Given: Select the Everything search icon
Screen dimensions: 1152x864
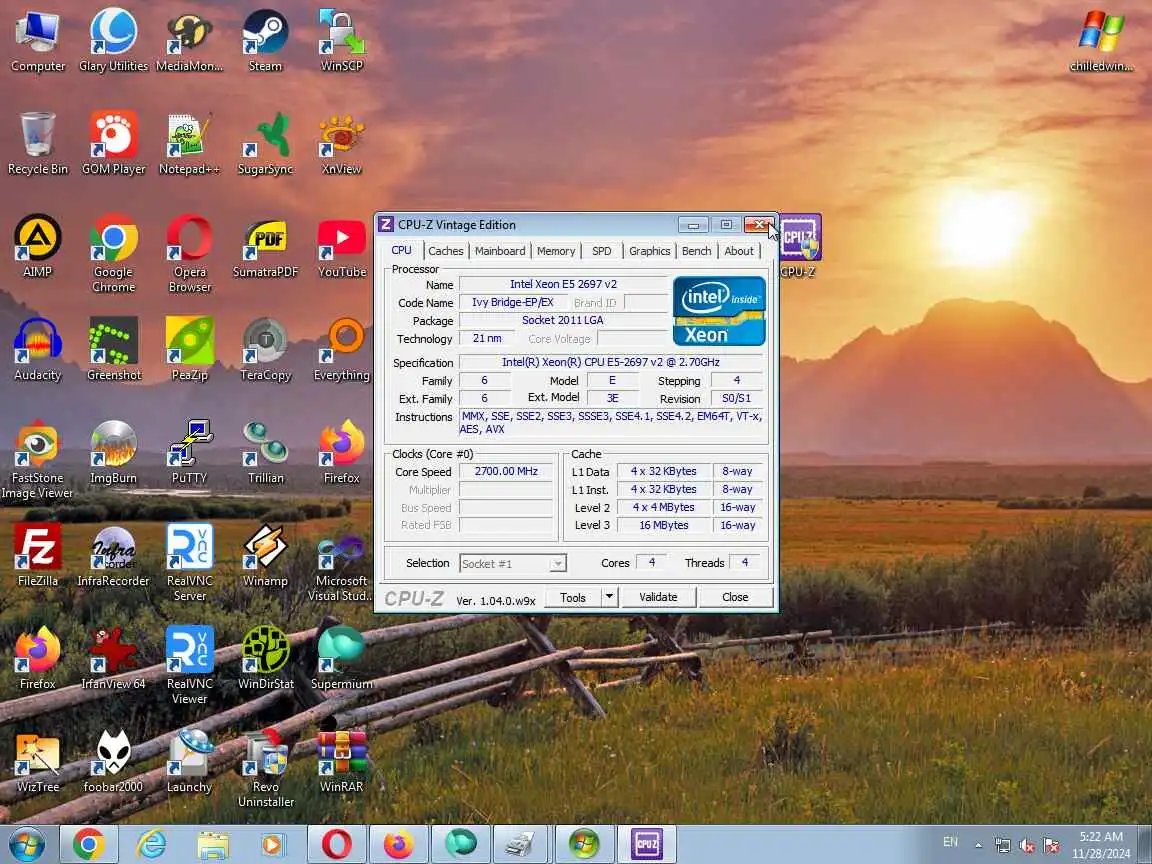Looking at the screenshot, I should (x=342, y=349).
